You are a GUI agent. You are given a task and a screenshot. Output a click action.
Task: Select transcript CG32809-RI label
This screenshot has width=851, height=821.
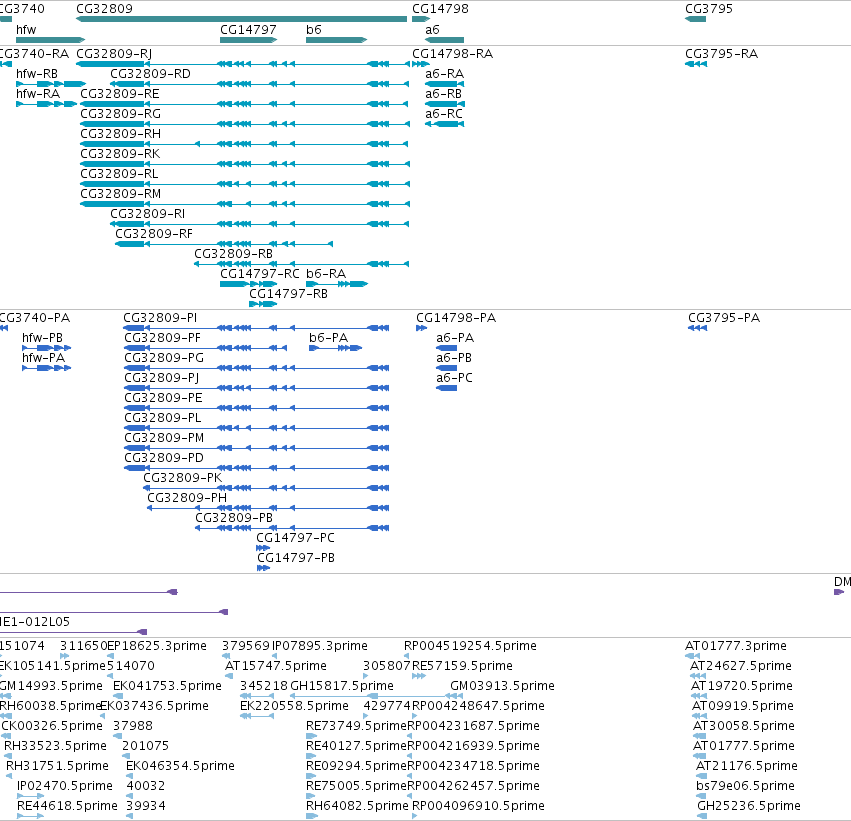[148, 214]
